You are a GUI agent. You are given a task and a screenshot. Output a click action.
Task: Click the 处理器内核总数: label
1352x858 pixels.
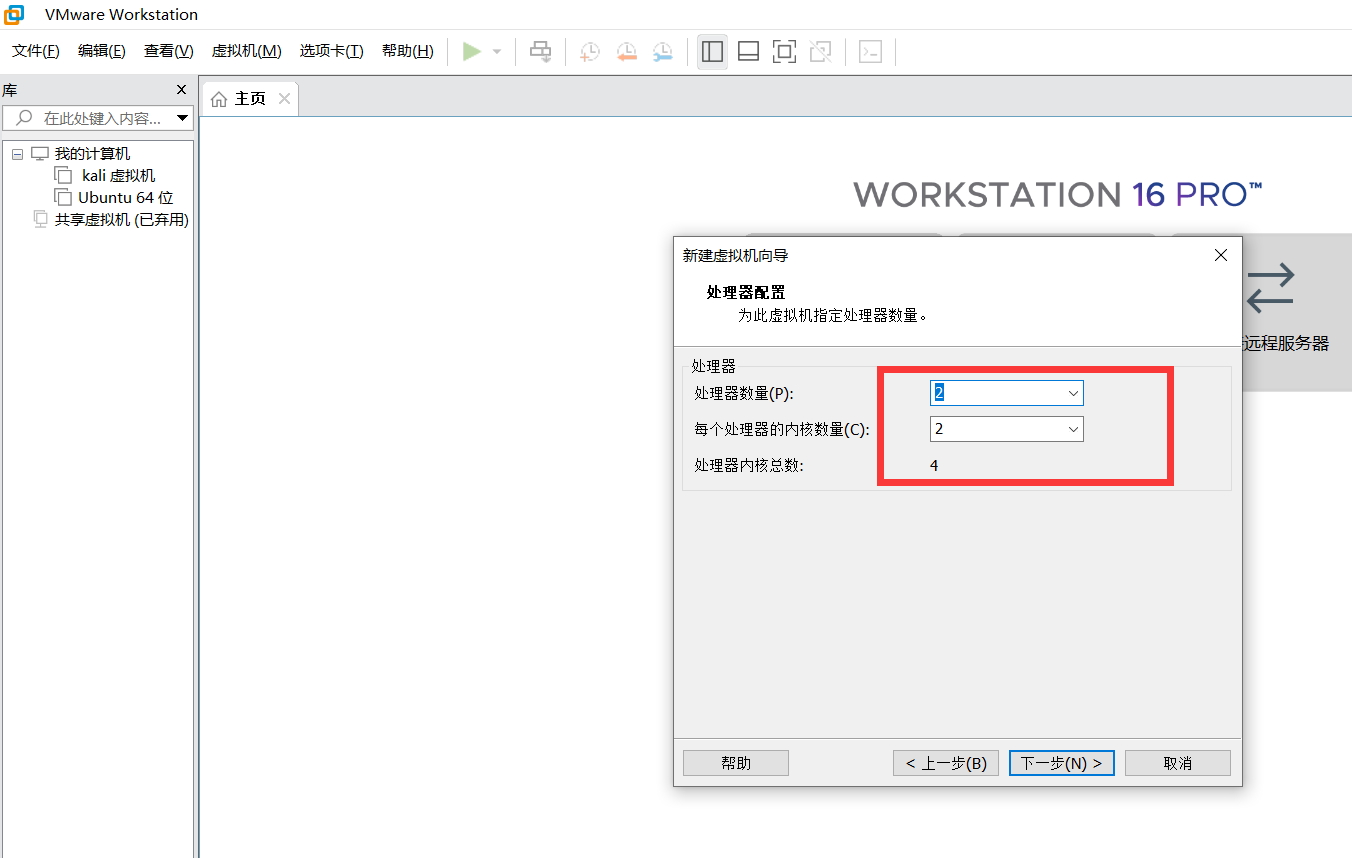pyautogui.click(x=749, y=465)
